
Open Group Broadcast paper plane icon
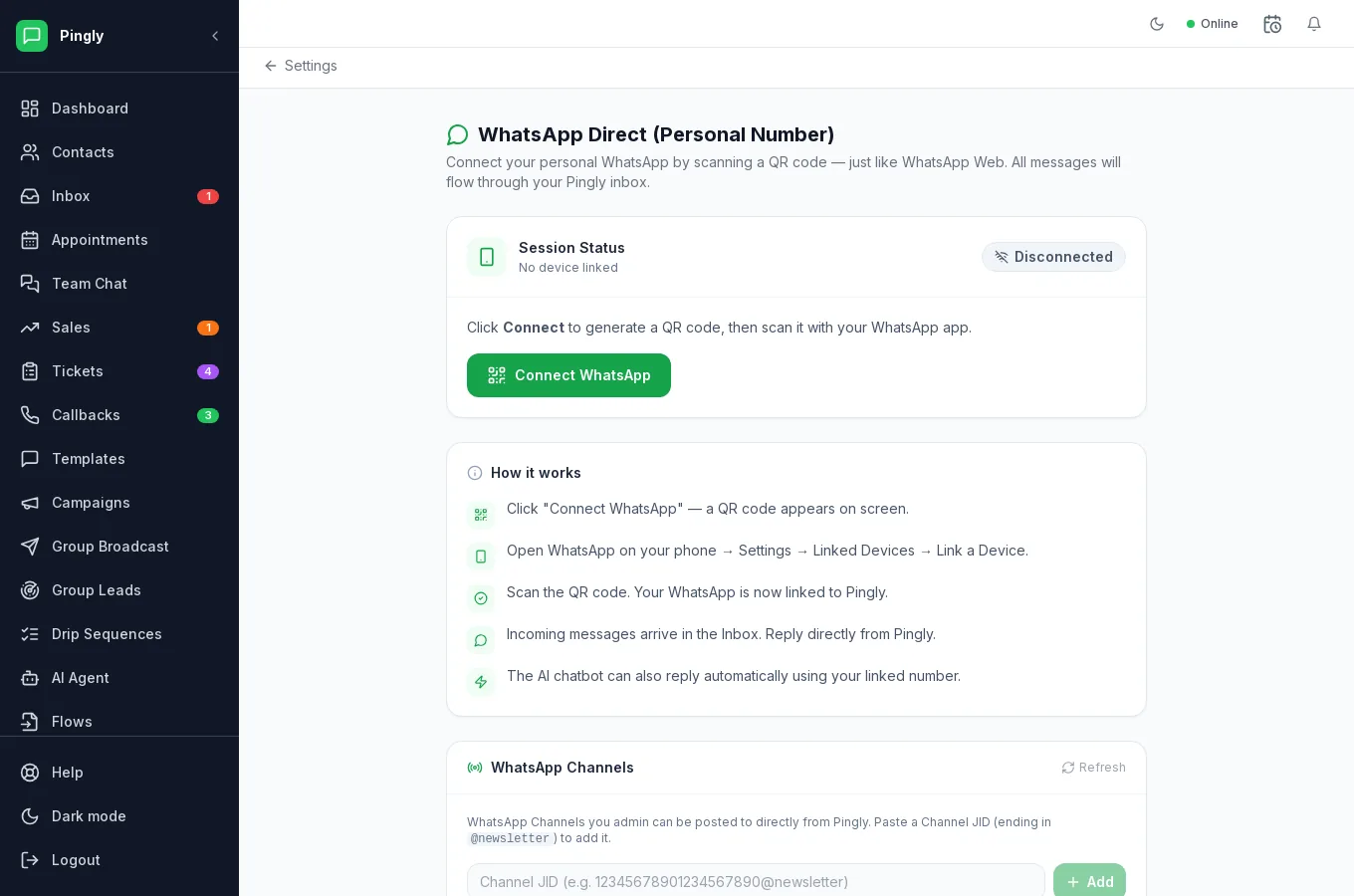pyautogui.click(x=30, y=547)
